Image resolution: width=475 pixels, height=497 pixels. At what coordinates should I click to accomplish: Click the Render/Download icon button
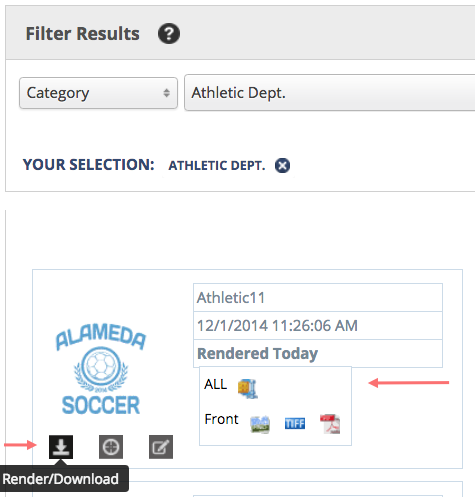[61, 447]
